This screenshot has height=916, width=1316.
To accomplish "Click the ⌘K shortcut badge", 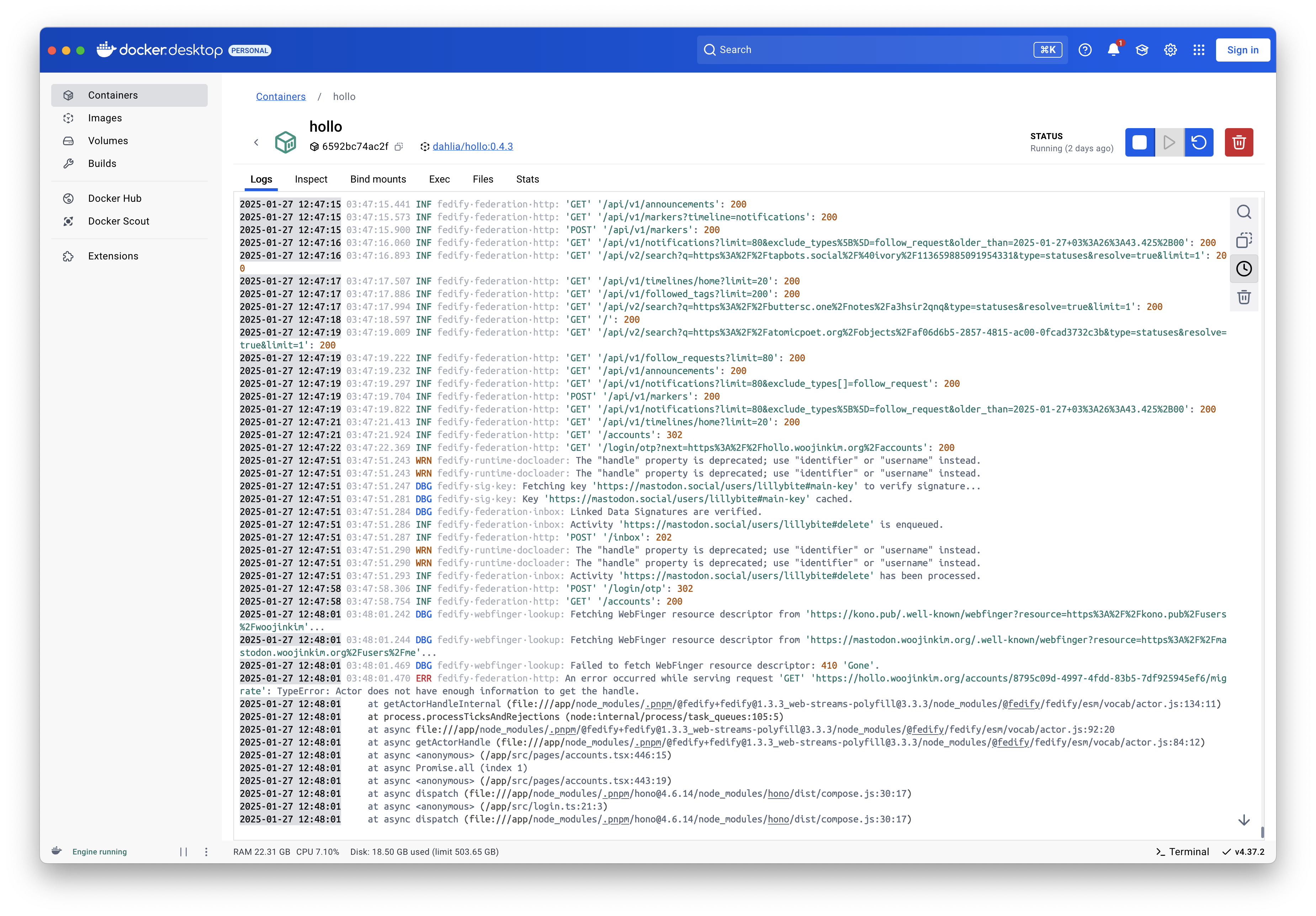I will click(x=1048, y=50).
